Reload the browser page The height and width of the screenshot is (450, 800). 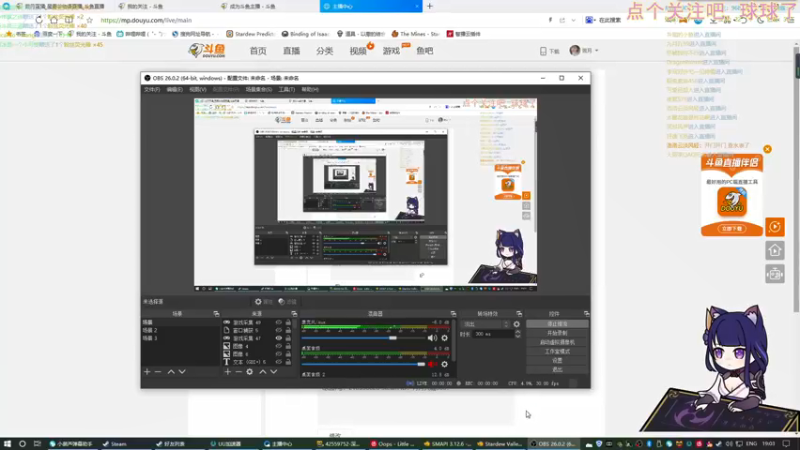tap(39, 20)
